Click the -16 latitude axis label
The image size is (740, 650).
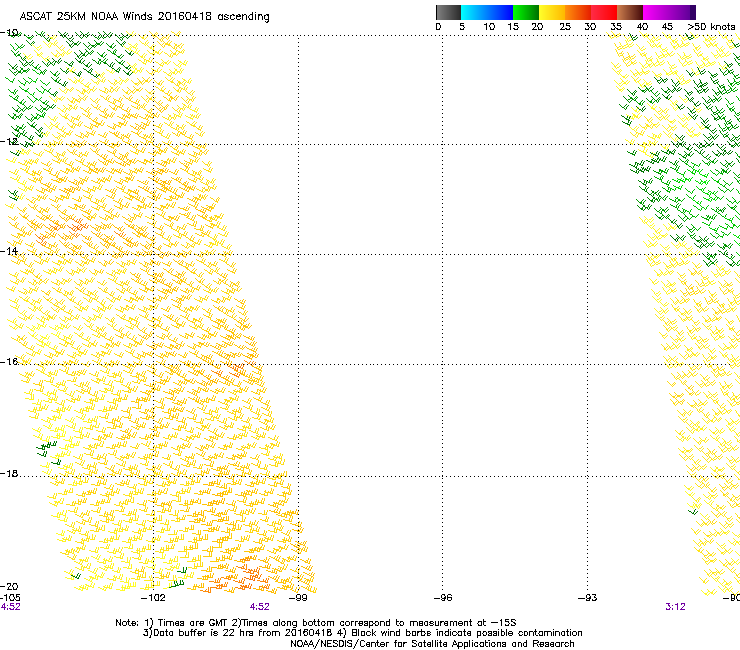click(x=9, y=362)
